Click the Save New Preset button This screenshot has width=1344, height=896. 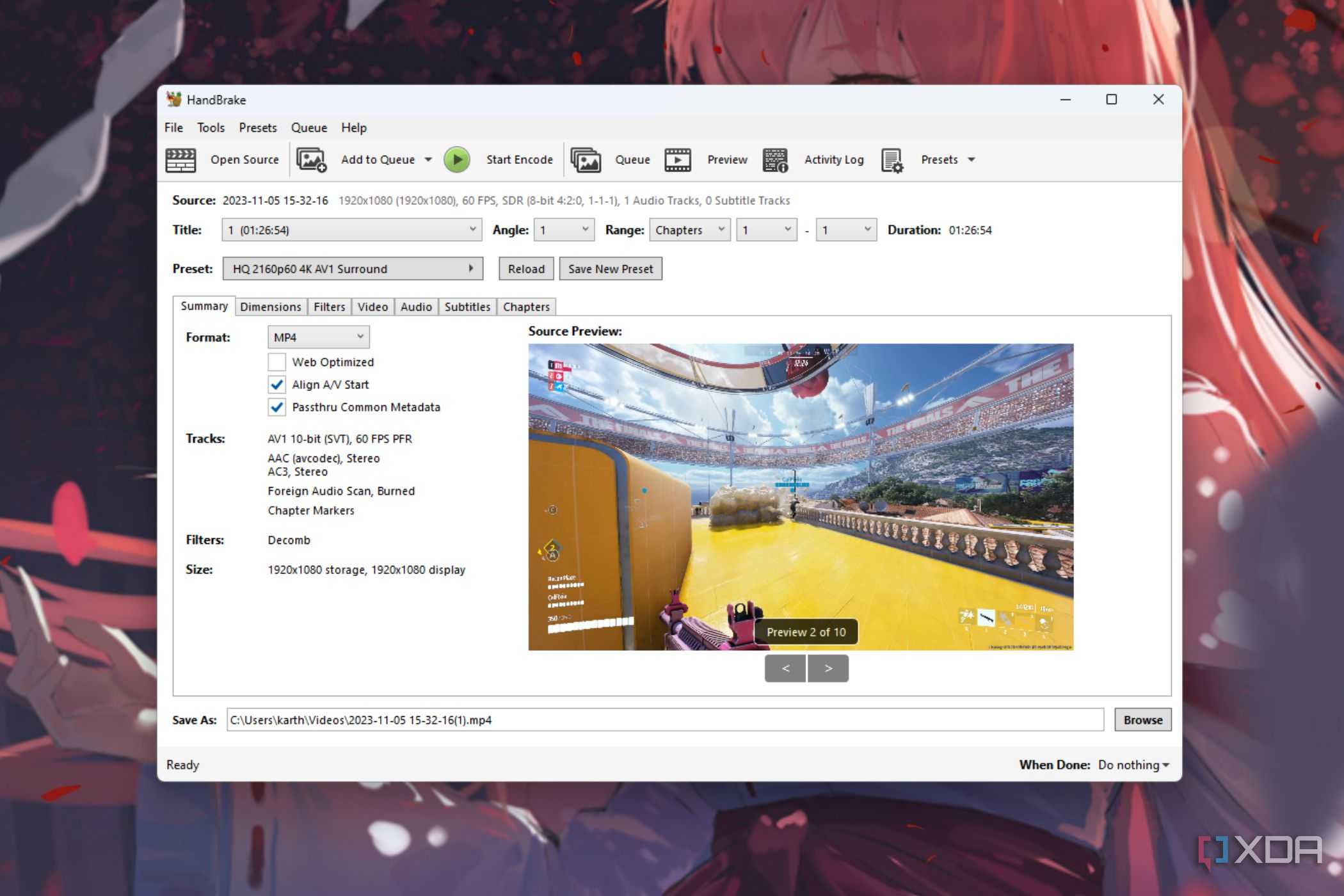[x=611, y=269]
